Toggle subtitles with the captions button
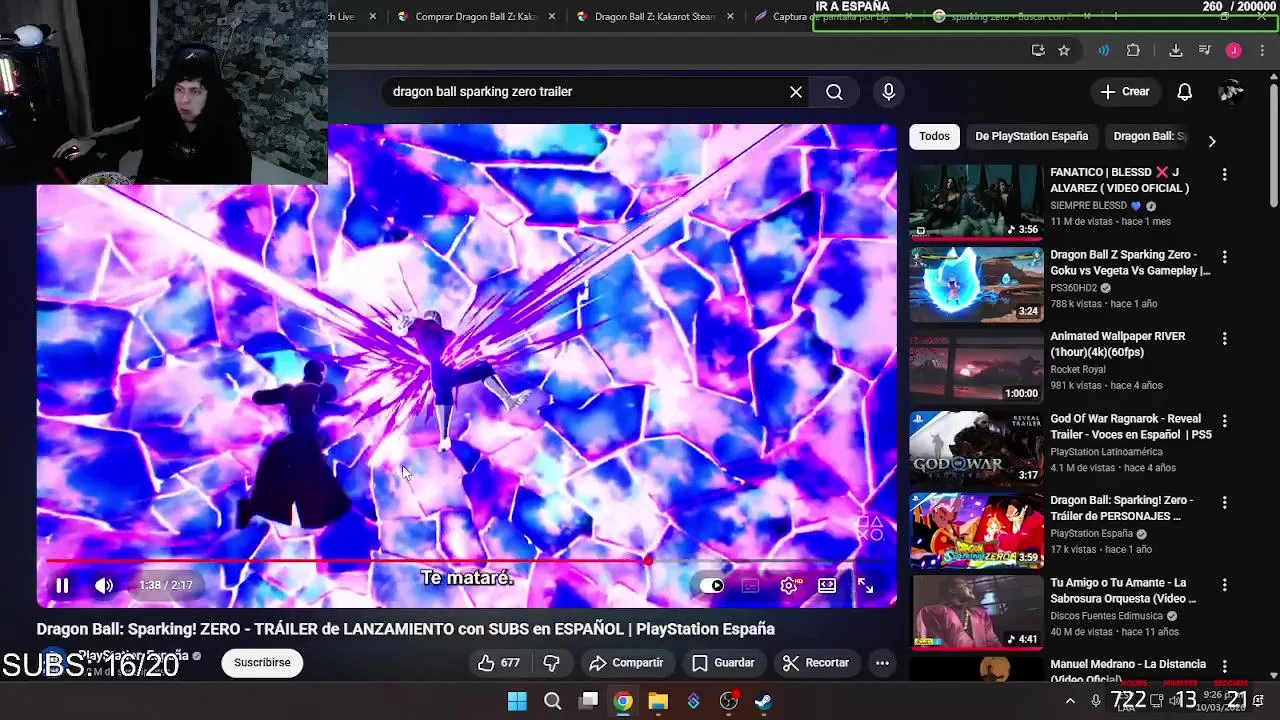This screenshot has height=720, width=1280. click(750, 586)
